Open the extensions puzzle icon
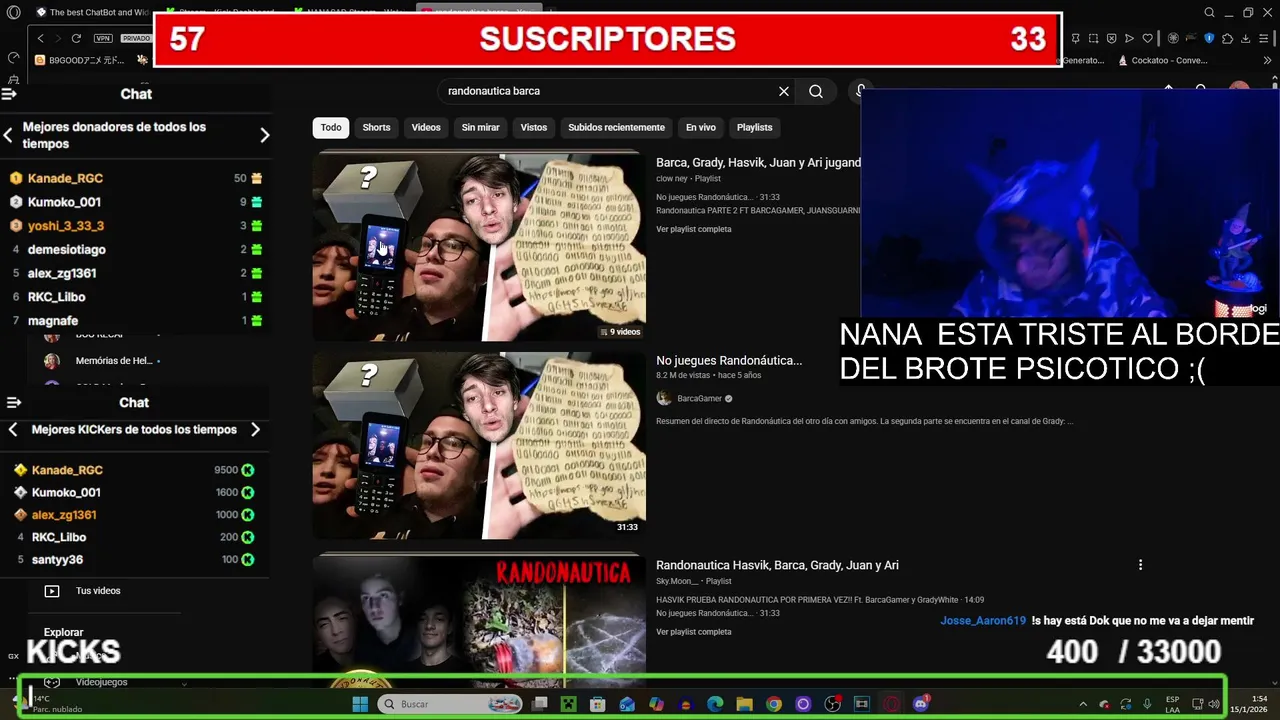Viewport: 1280px width, 720px height. [1228, 38]
